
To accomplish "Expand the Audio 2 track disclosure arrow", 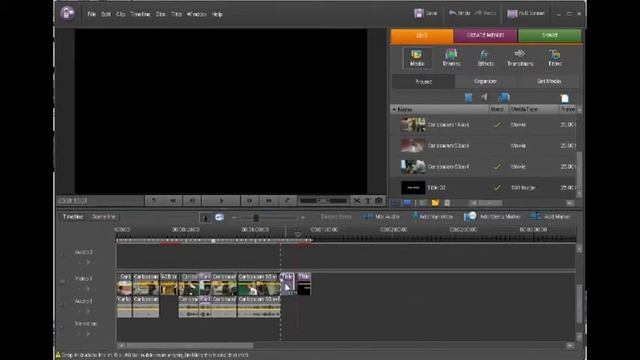I will 88,262.
